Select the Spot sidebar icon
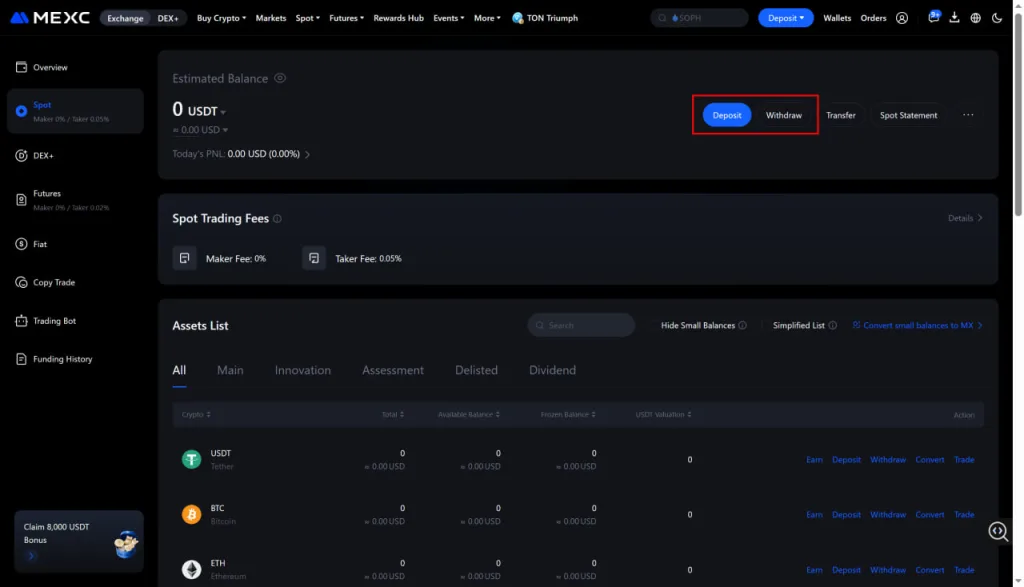The width and height of the screenshot is (1024, 587). pos(22,111)
